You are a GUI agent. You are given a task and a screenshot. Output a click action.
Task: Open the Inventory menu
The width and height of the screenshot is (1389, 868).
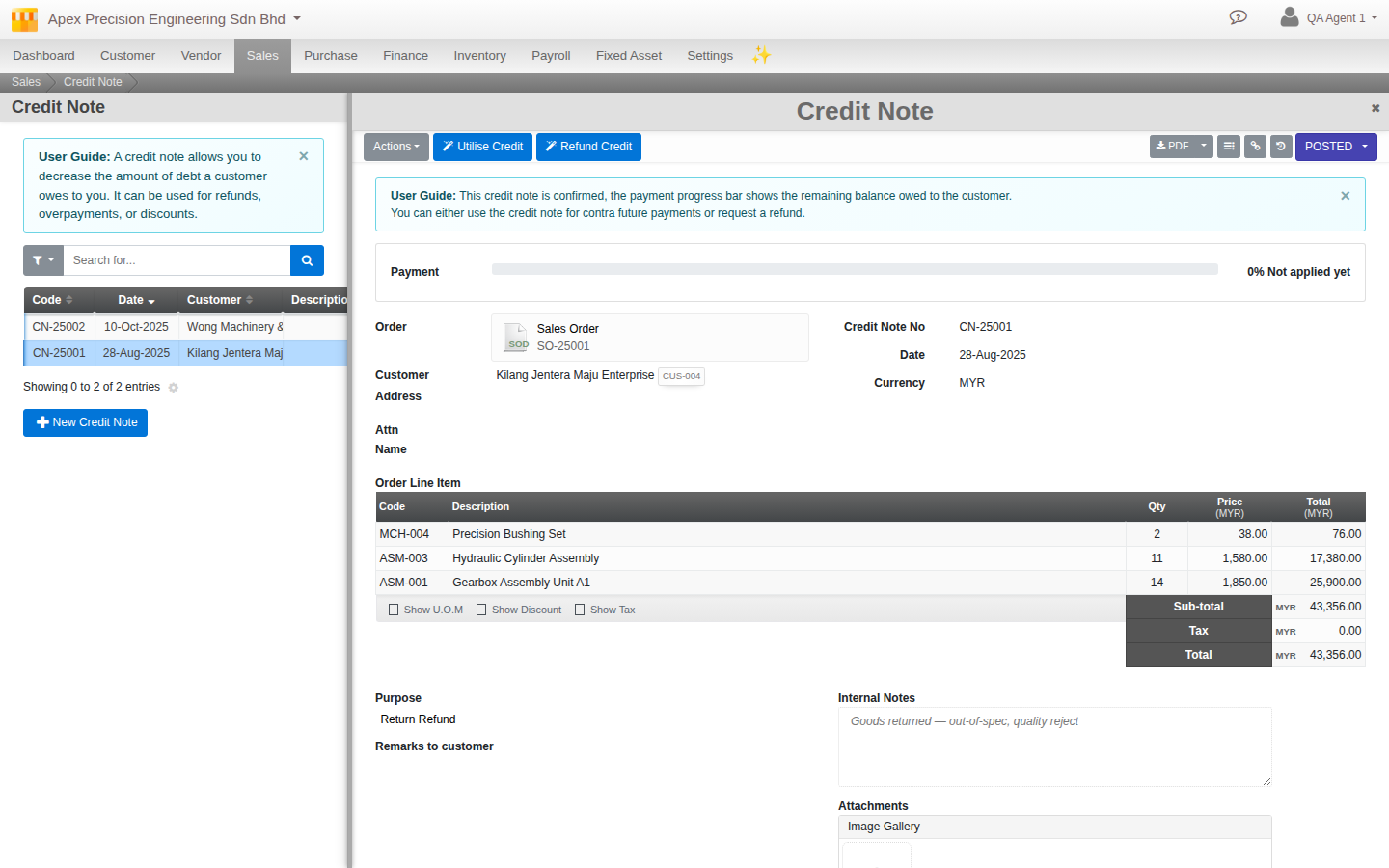point(479,56)
